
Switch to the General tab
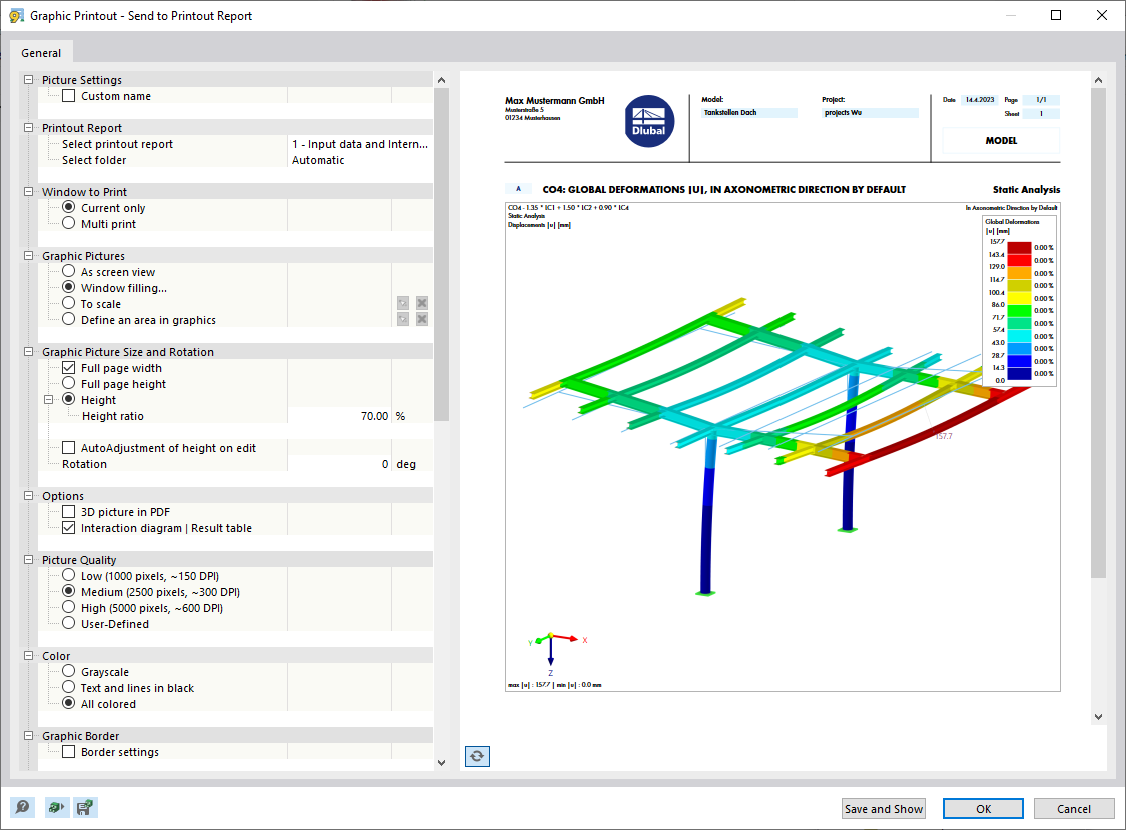[41, 52]
